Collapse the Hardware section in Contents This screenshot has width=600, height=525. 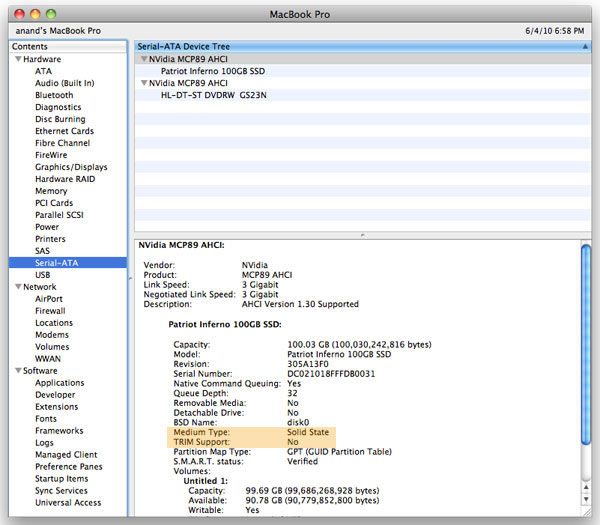[x=18, y=59]
